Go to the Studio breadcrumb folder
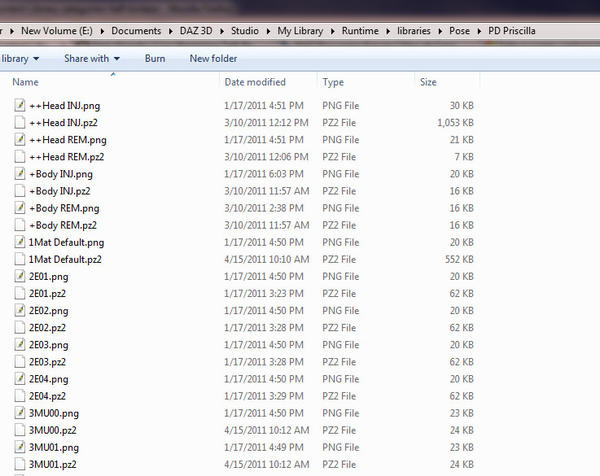600x476 pixels. pos(245,31)
